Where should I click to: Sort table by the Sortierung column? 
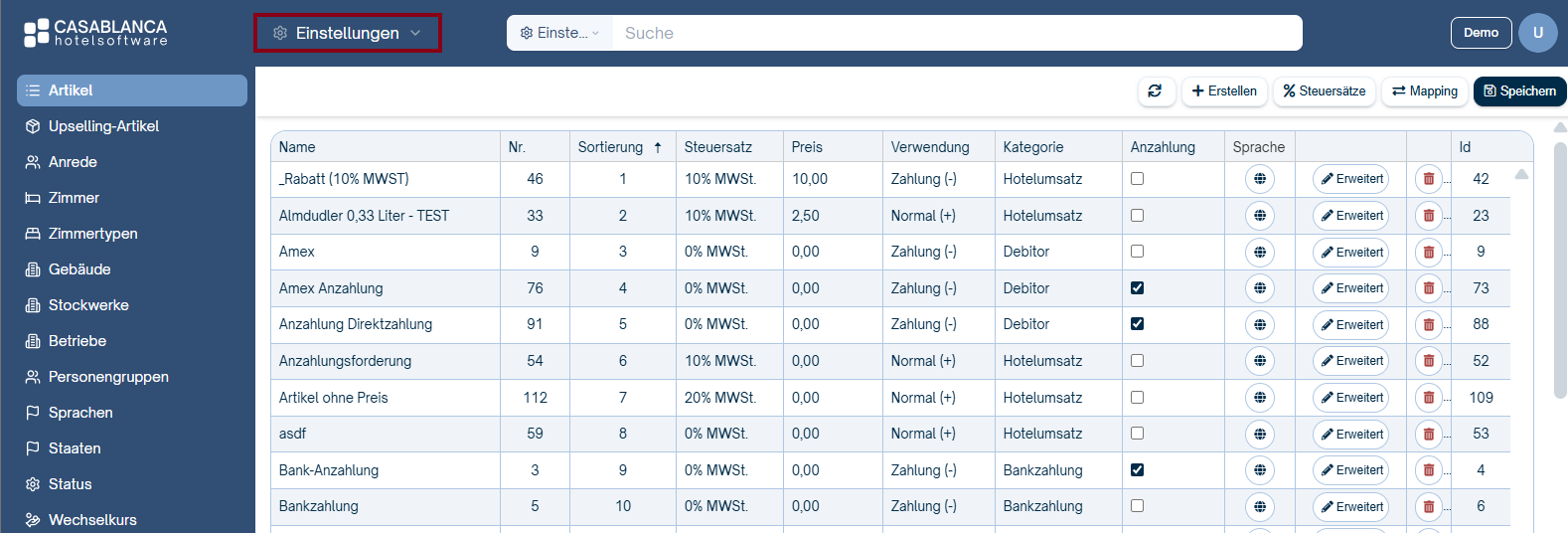(620, 147)
